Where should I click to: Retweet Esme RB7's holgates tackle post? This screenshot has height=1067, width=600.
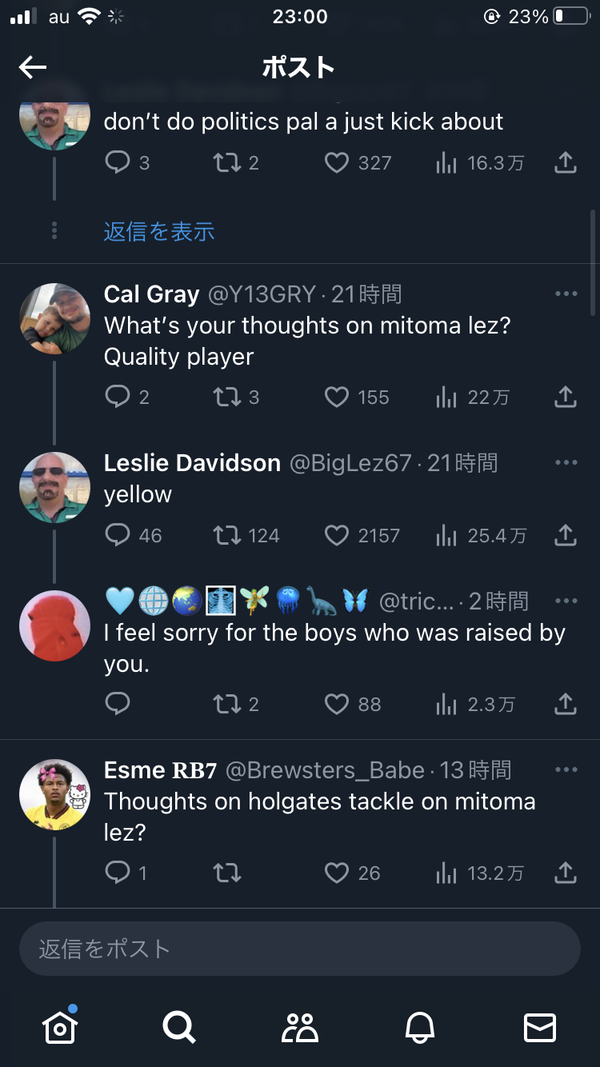(227, 872)
